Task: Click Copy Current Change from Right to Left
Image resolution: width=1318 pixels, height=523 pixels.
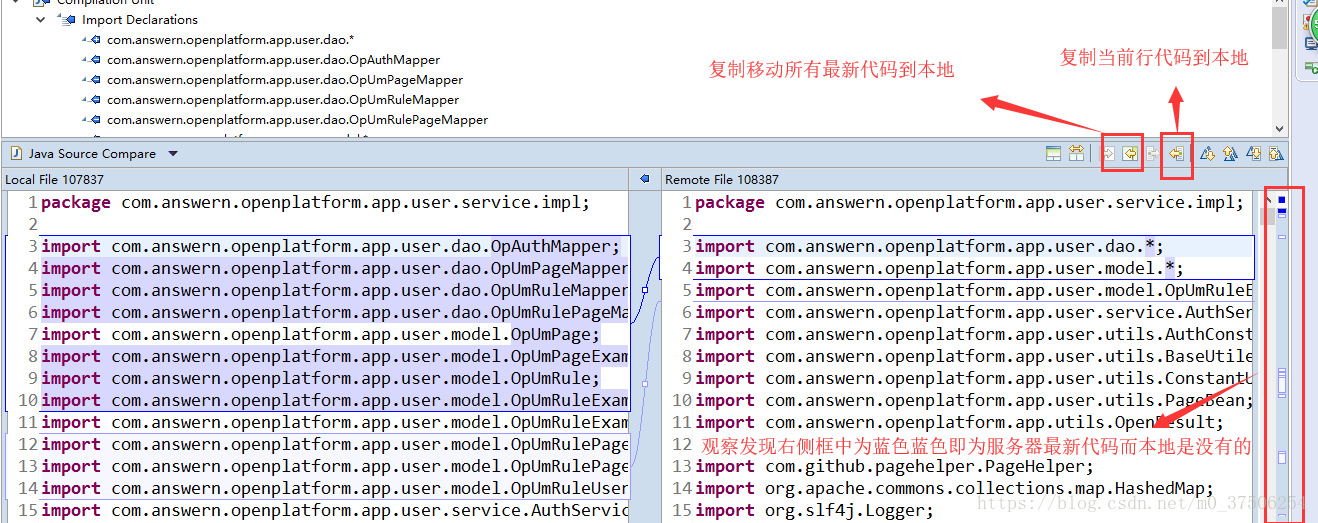Action: (1177, 153)
